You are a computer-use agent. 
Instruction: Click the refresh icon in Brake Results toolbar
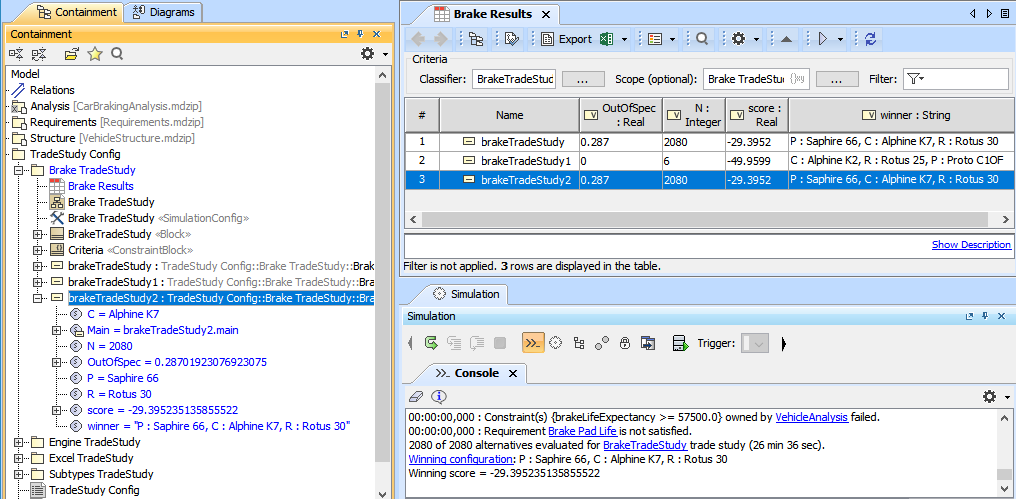click(x=870, y=39)
